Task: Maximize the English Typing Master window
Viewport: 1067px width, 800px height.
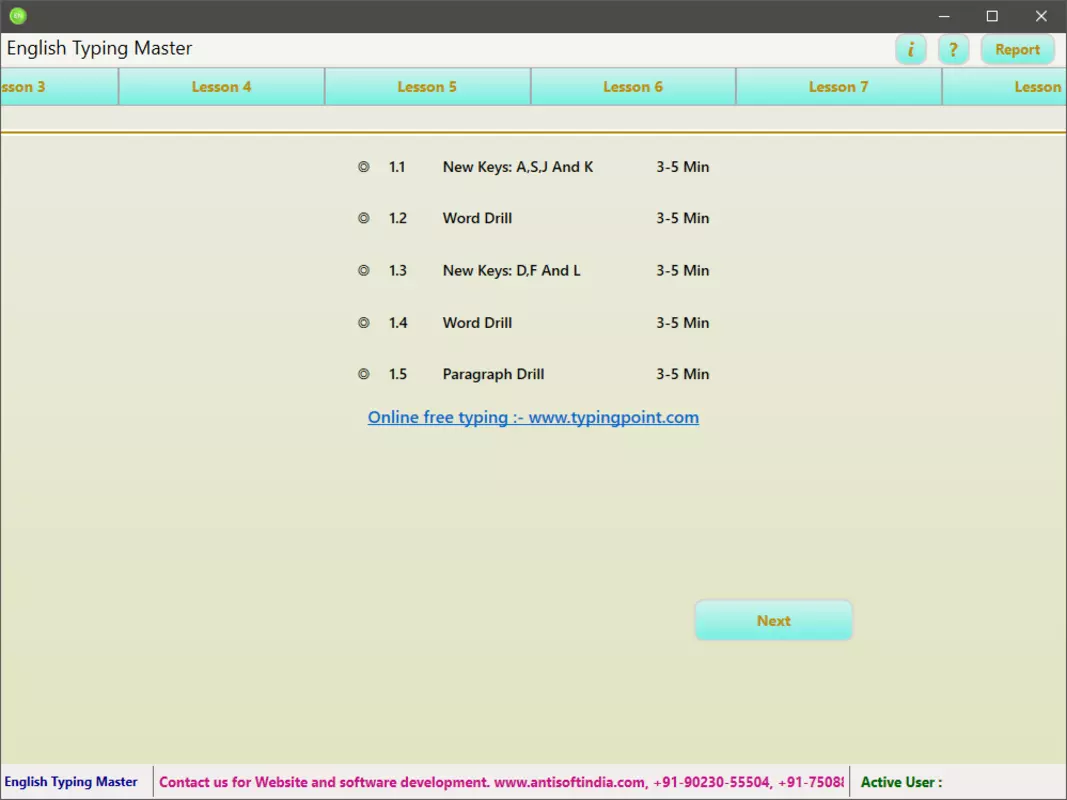Action: (992, 16)
